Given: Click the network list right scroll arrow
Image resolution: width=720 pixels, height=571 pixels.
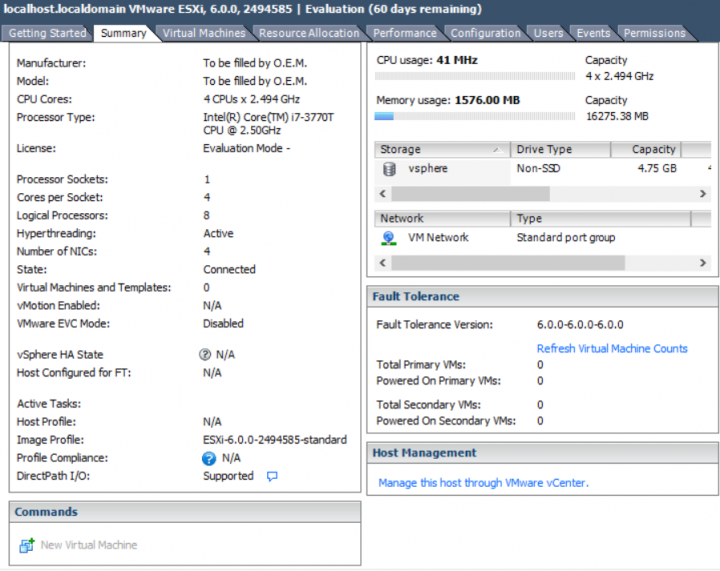Looking at the screenshot, I should point(703,263).
